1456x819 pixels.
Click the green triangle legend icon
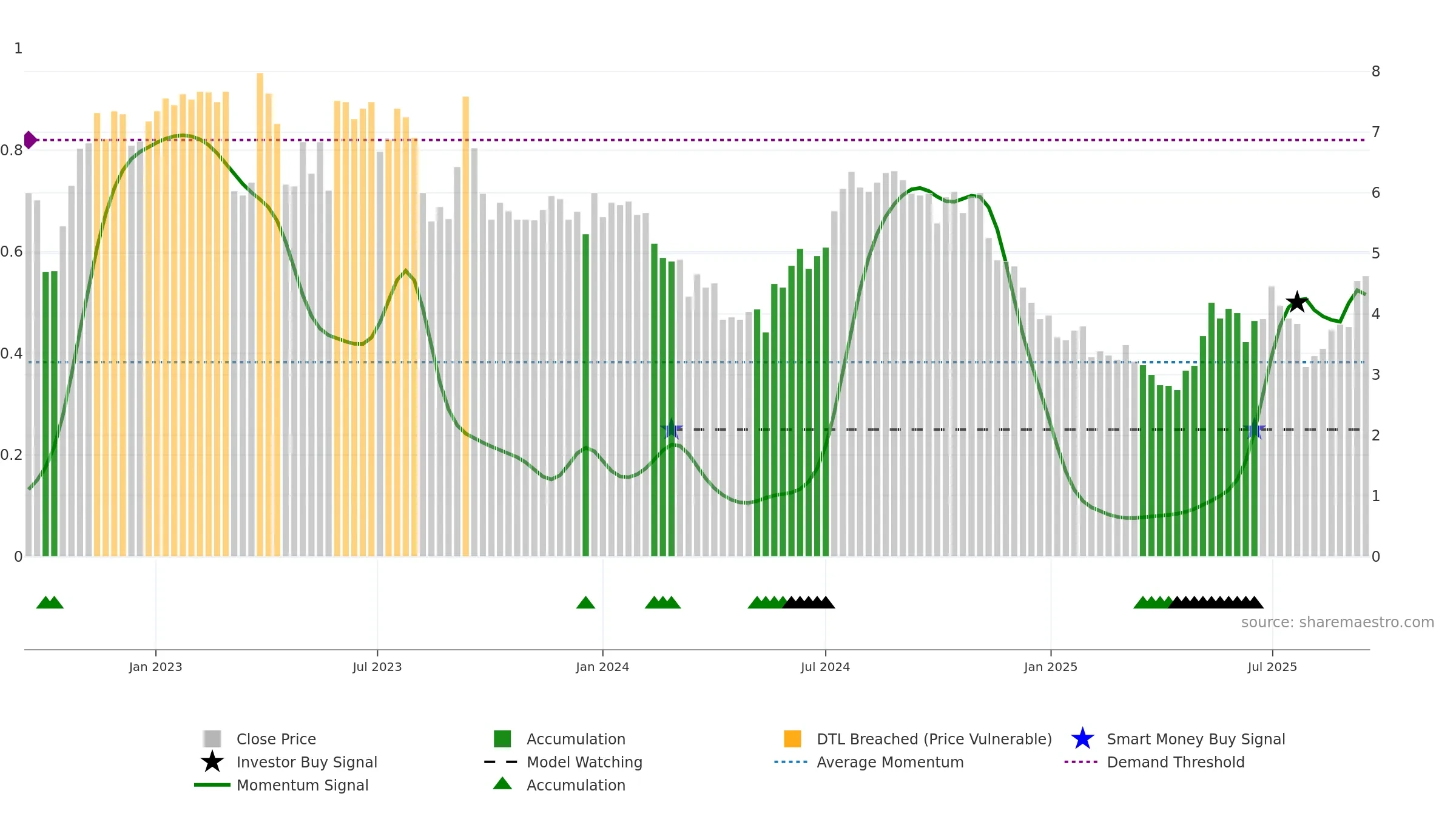pyautogui.click(x=502, y=784)
